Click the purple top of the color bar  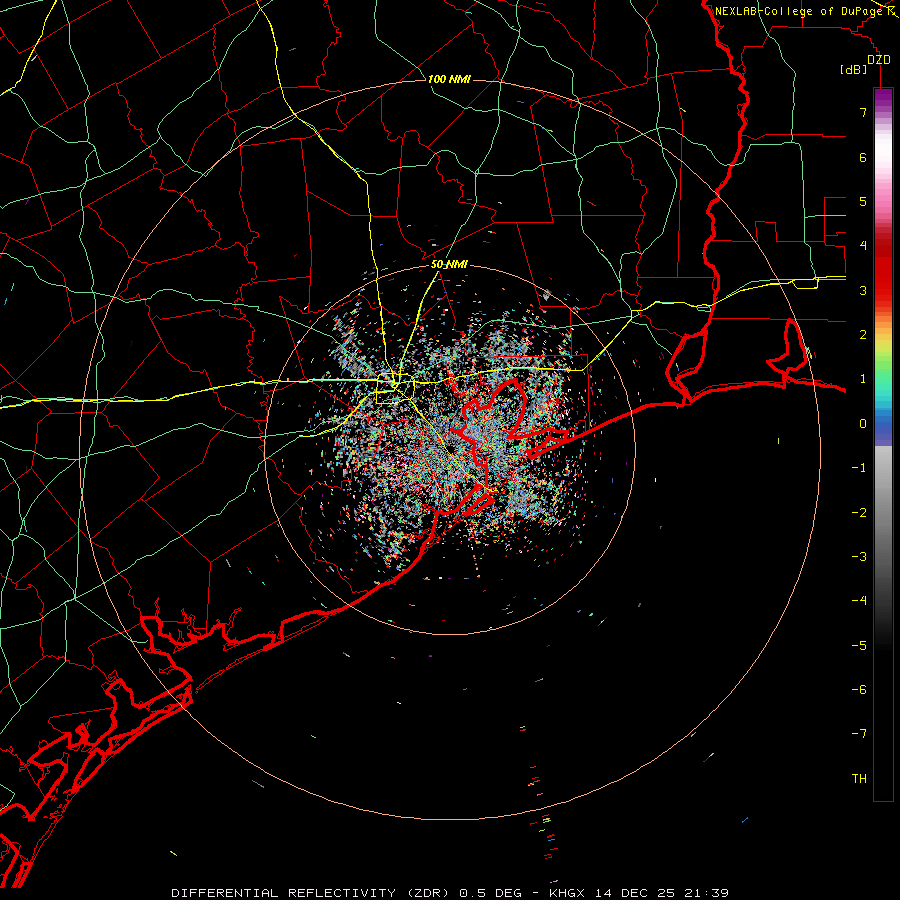pyautogui.click(x=883, y=98)
